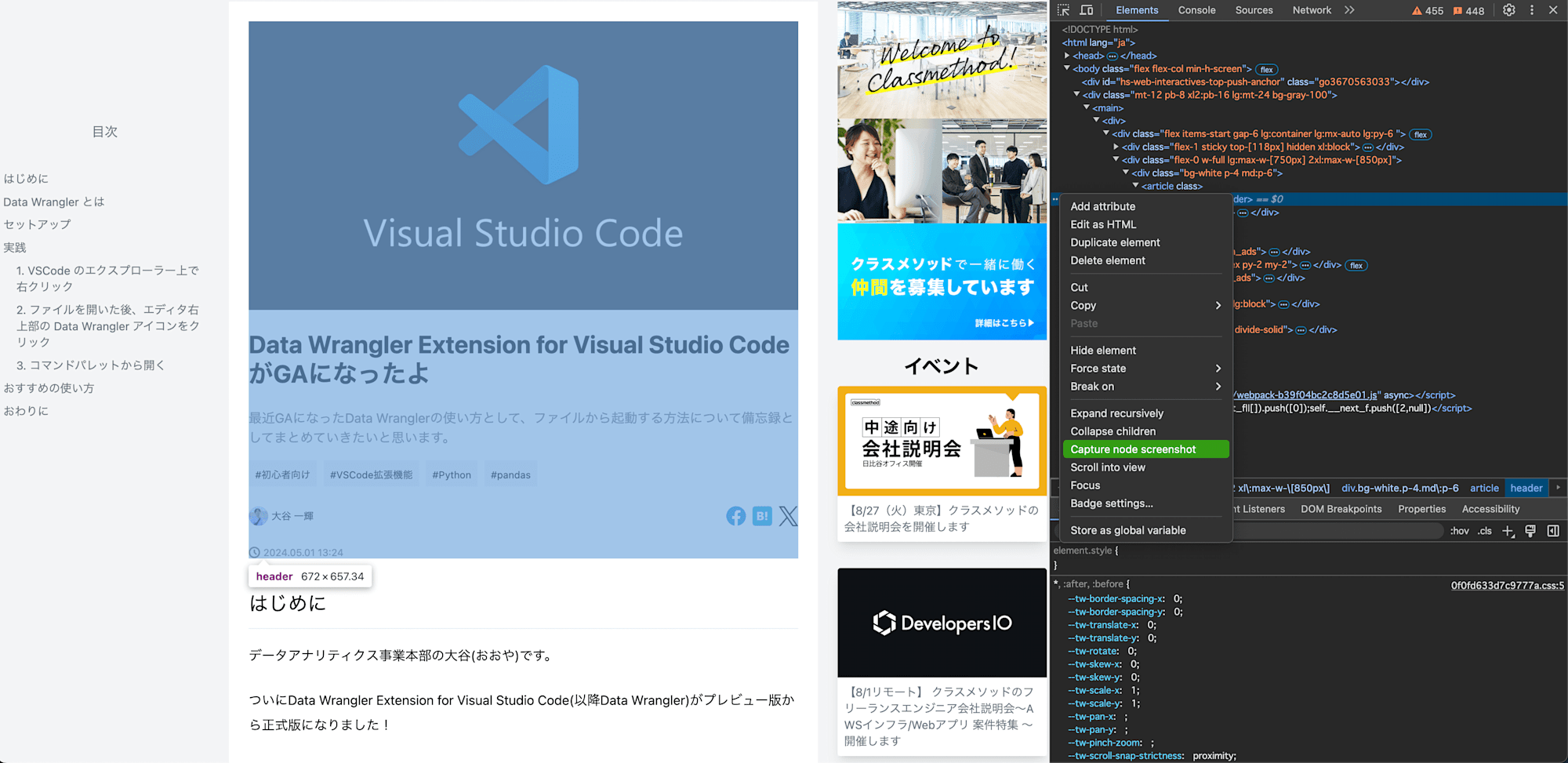Viewport: 1568px width, 763px height.
Task: Switch to the Network tab
Action: (1312, 10)
